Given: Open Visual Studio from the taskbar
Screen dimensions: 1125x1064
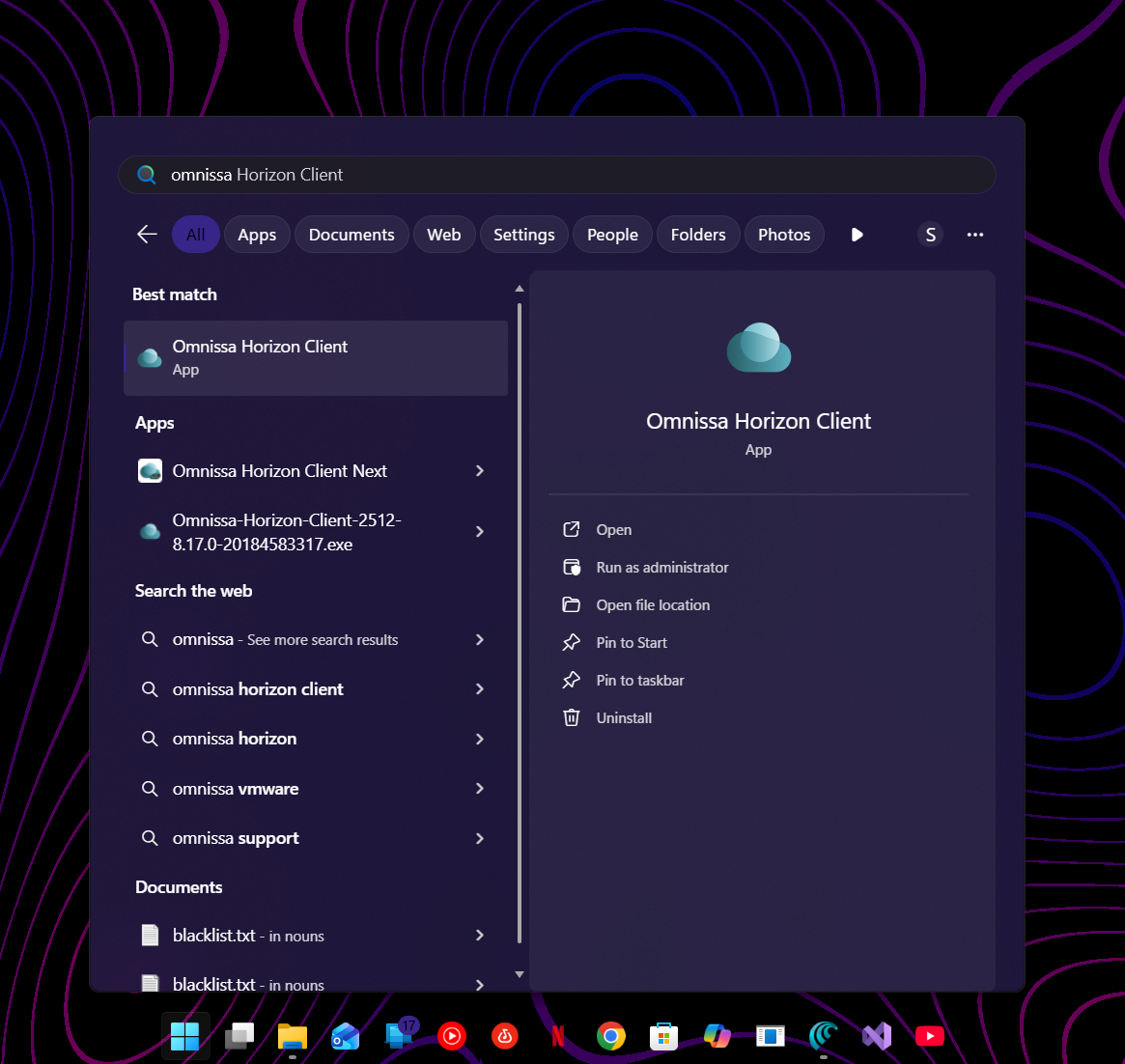Looking at the screenshot, I should pyautogui.click(x=876, y=1036).
